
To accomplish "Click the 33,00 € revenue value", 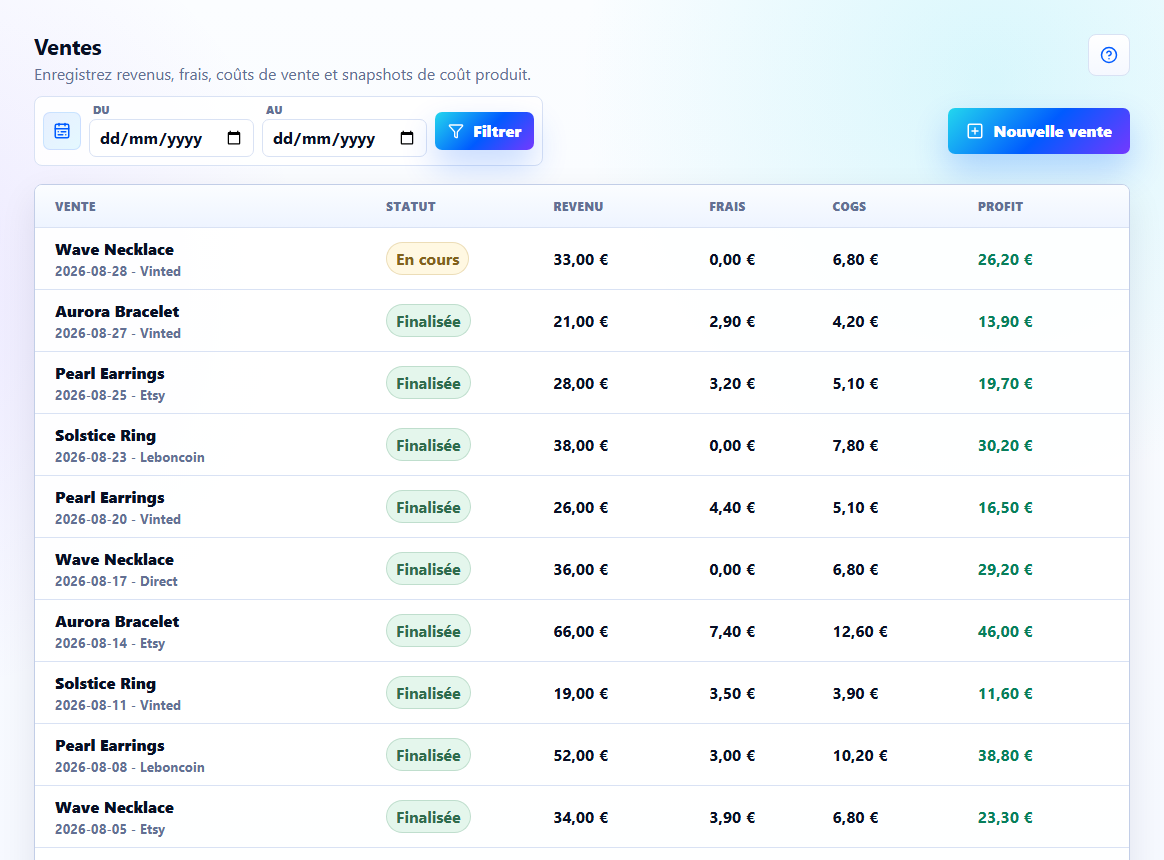I will pyautogui.click(x=581, y=260).
